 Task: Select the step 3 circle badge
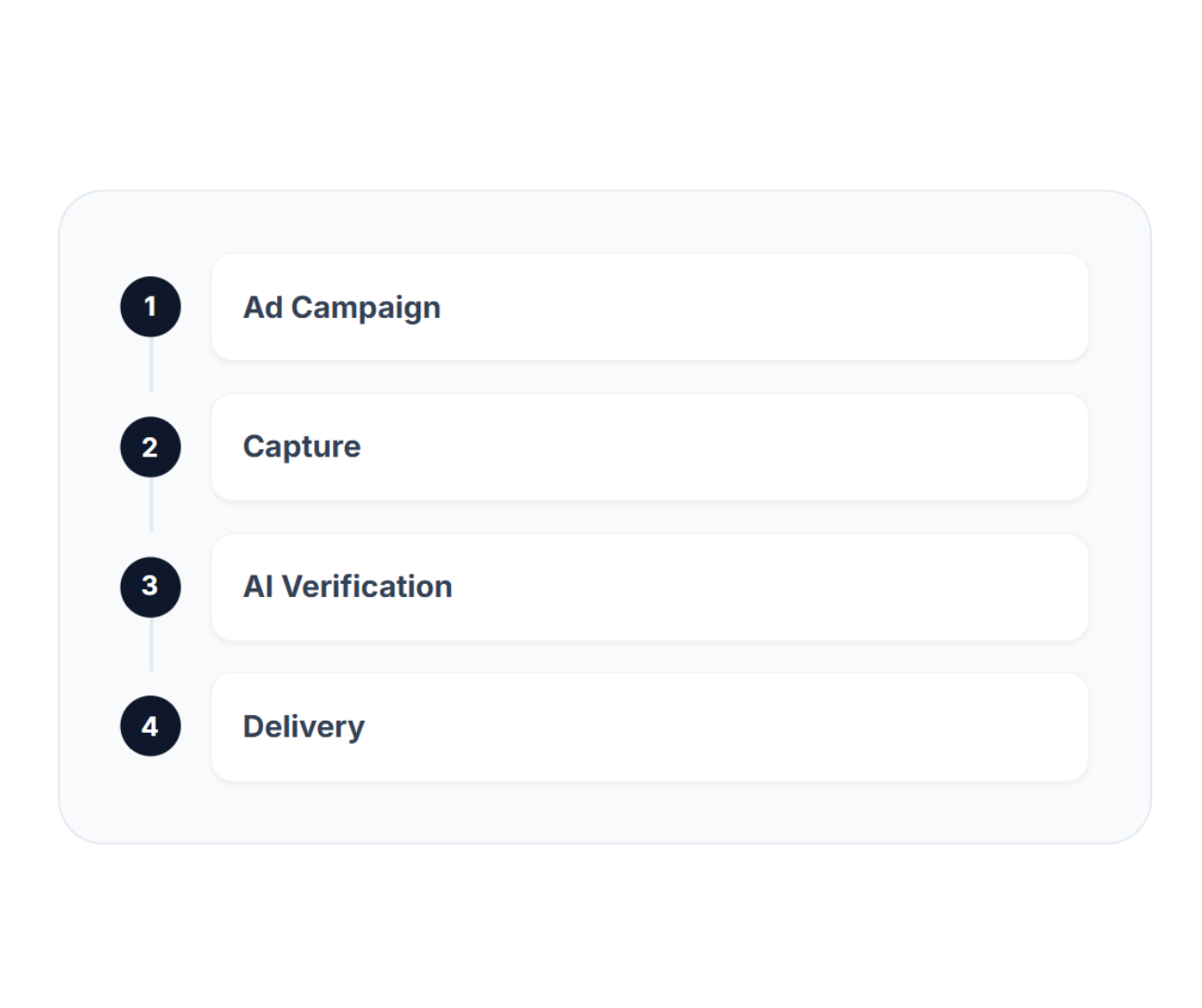click(151, 587)
